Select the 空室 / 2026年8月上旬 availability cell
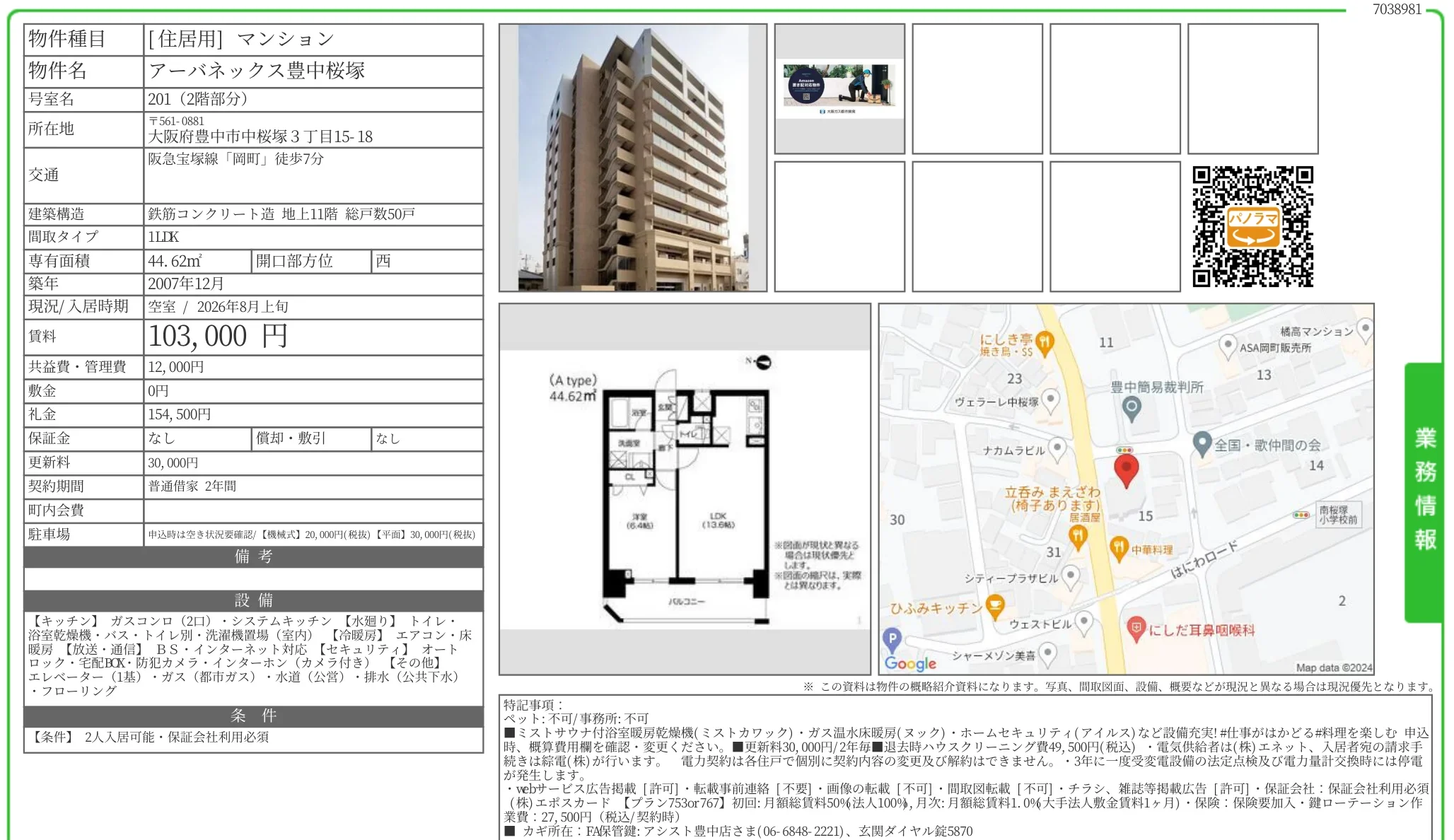Screen dimensions: 1454x840 [x=313, y=307]
